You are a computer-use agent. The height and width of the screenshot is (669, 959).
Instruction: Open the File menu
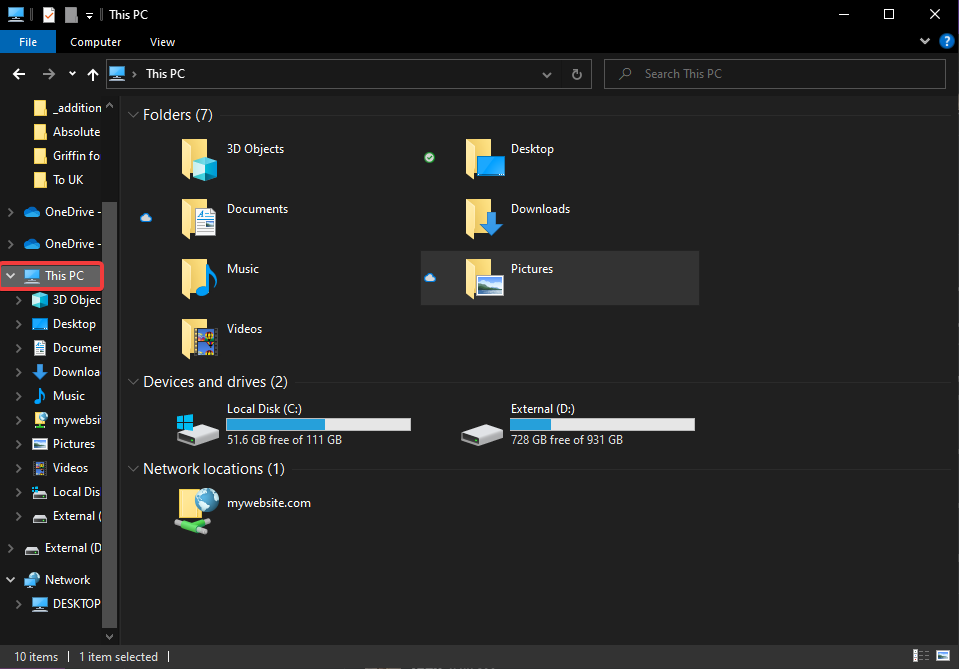click(x=28, y=42)
